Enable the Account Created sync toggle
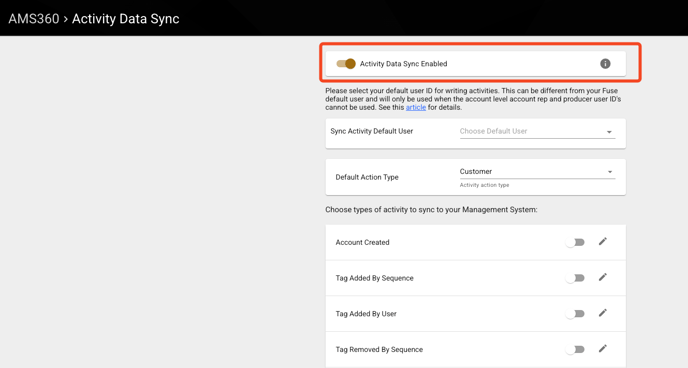 [x=575, y=242]
